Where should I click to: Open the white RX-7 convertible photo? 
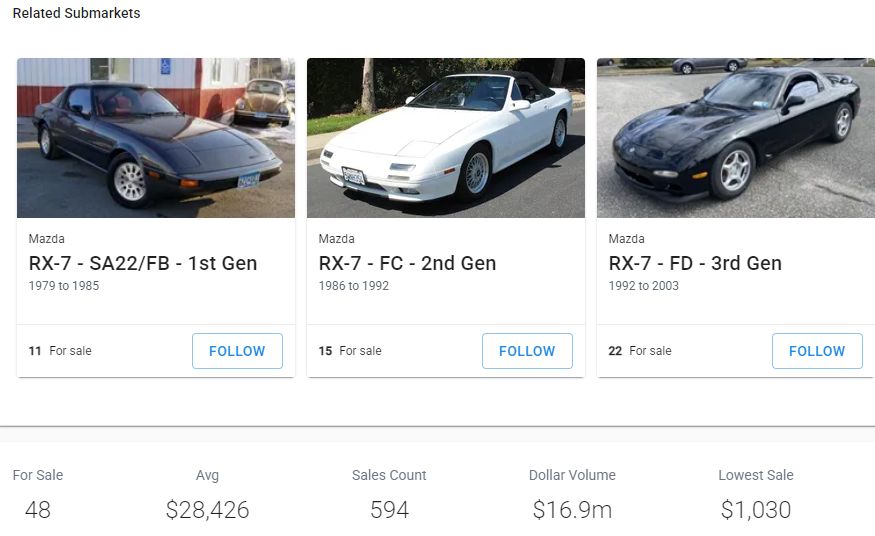click(x=446, y=138)
